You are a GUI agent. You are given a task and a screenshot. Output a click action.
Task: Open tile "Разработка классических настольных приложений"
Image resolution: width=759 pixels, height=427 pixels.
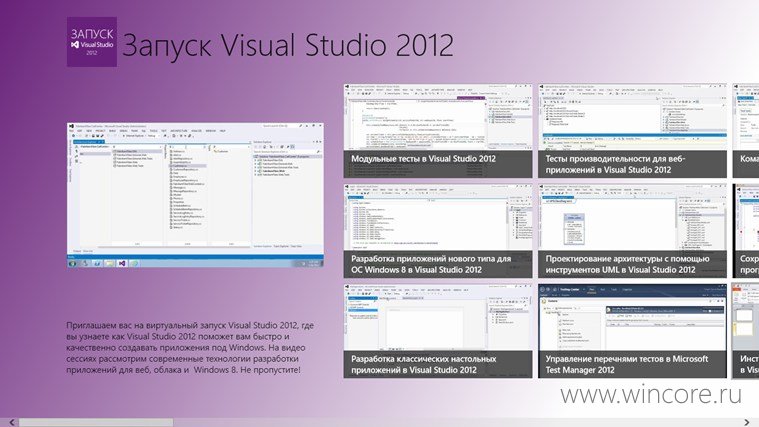[438, 331]
